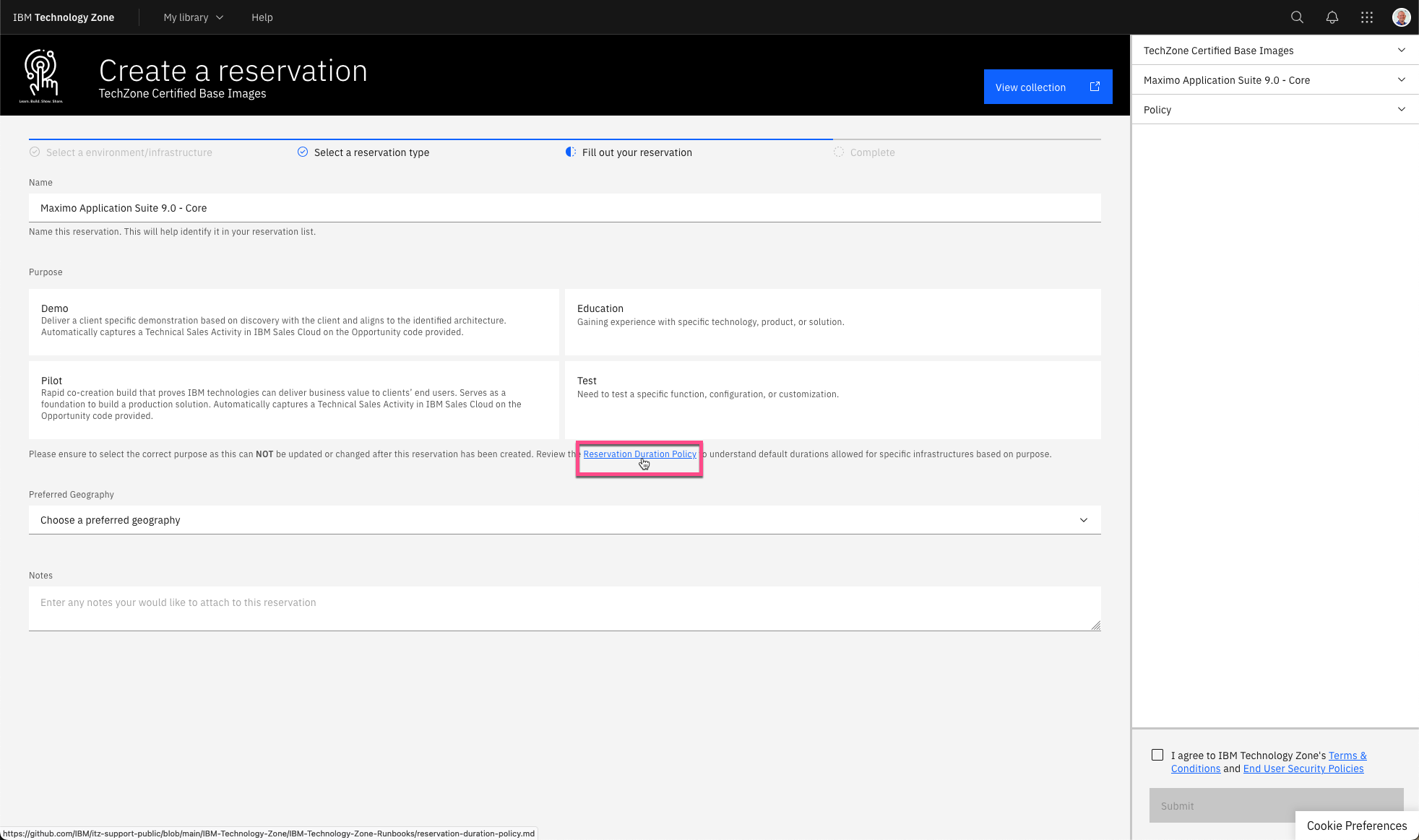
Task: Open the Choose a preferred geography dropdown
Action: (565, 520)
